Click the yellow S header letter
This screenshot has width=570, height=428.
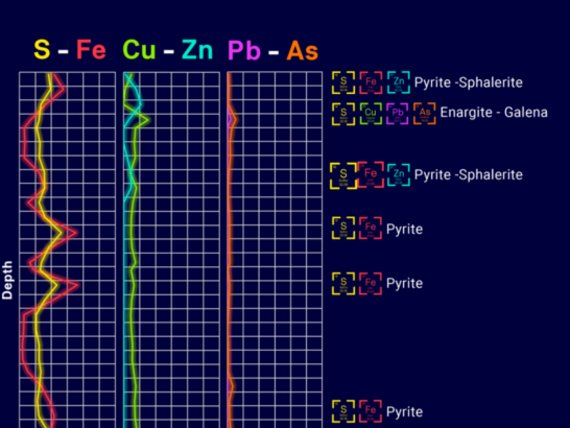click(x=42, y=49)
